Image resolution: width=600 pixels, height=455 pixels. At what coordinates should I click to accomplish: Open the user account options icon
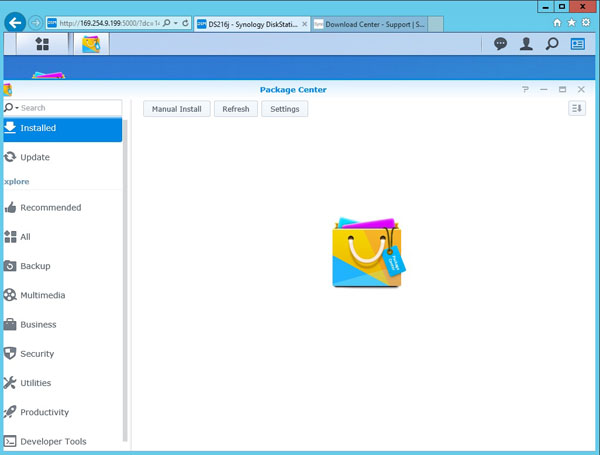526,44
